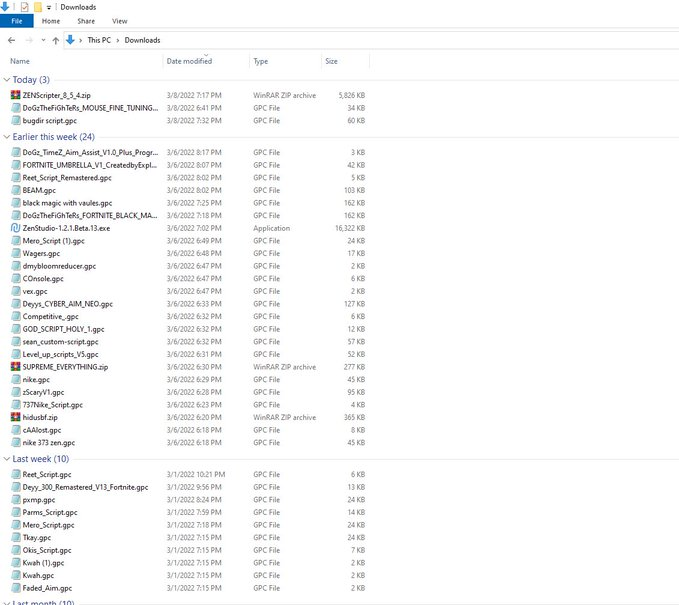Go back with the Back arrow
Image resolution: width=679 pixels, height=605 pixels.
point(12,40)
